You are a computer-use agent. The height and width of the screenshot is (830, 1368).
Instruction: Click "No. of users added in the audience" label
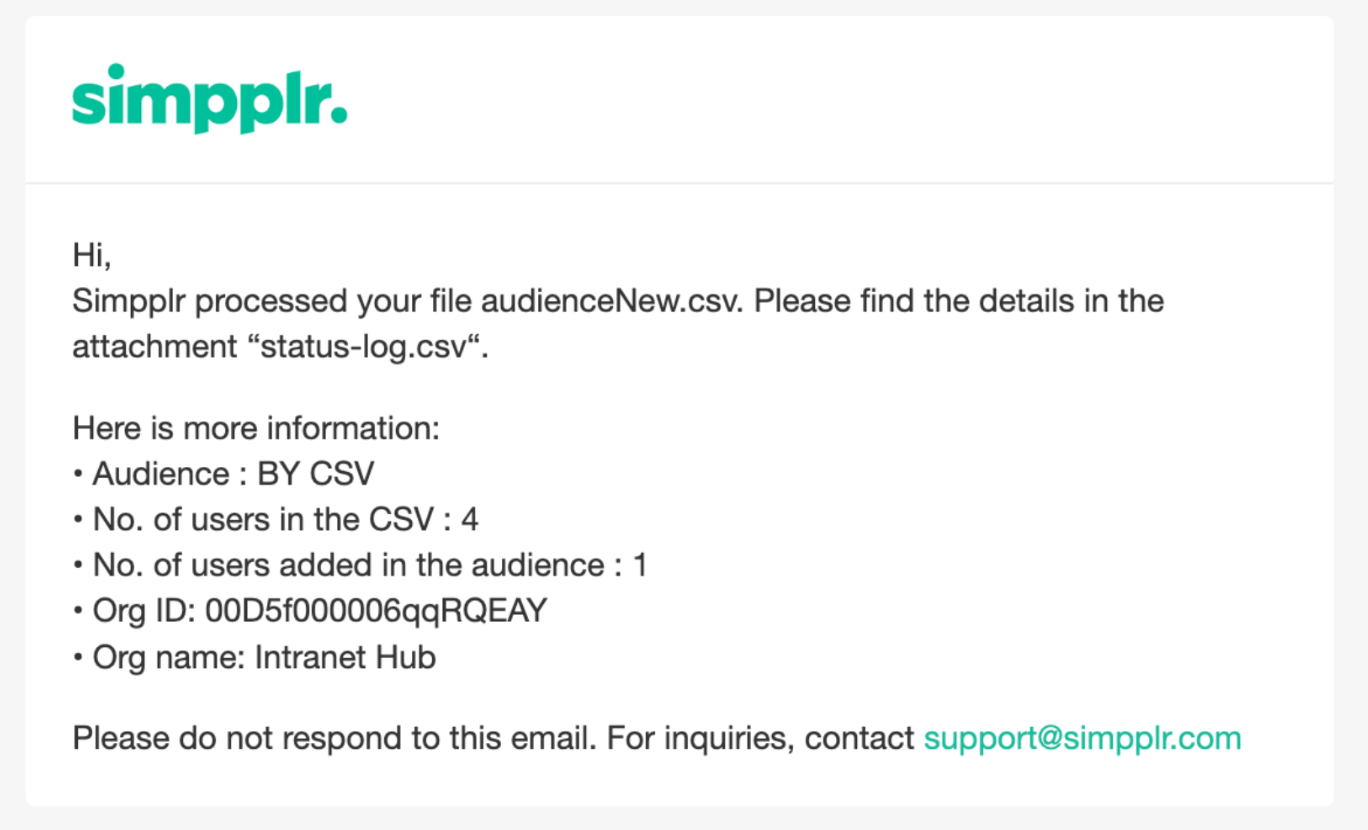[x=349, y=566]
